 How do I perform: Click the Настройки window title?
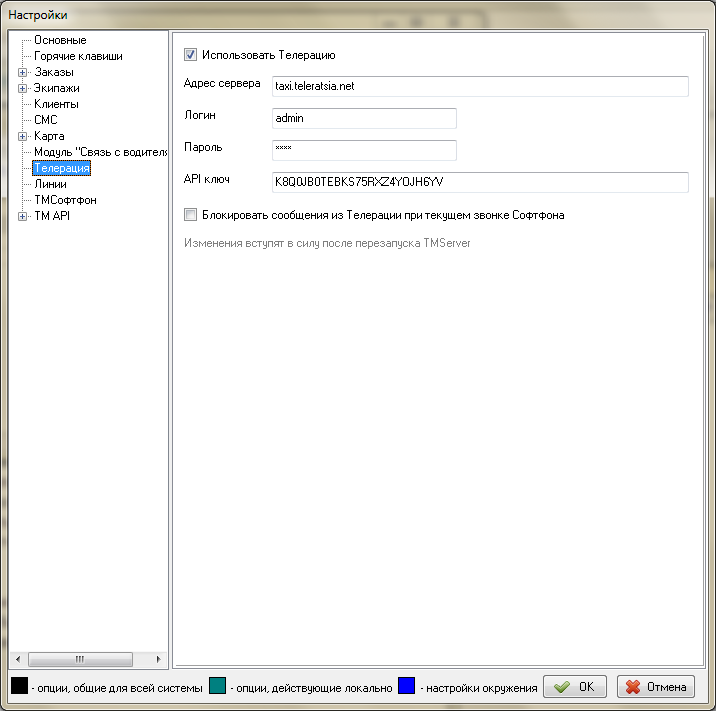(38, 15)
